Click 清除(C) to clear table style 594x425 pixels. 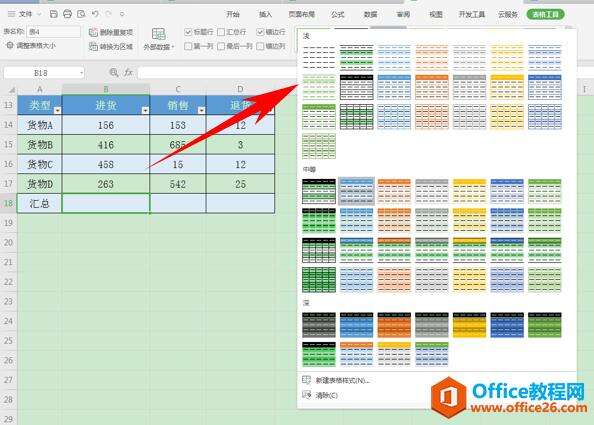coord(327,395)
